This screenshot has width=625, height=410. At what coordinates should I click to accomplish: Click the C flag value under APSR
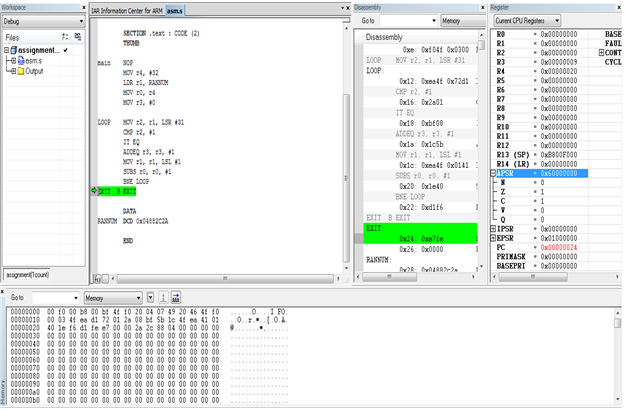click(542, 201)
